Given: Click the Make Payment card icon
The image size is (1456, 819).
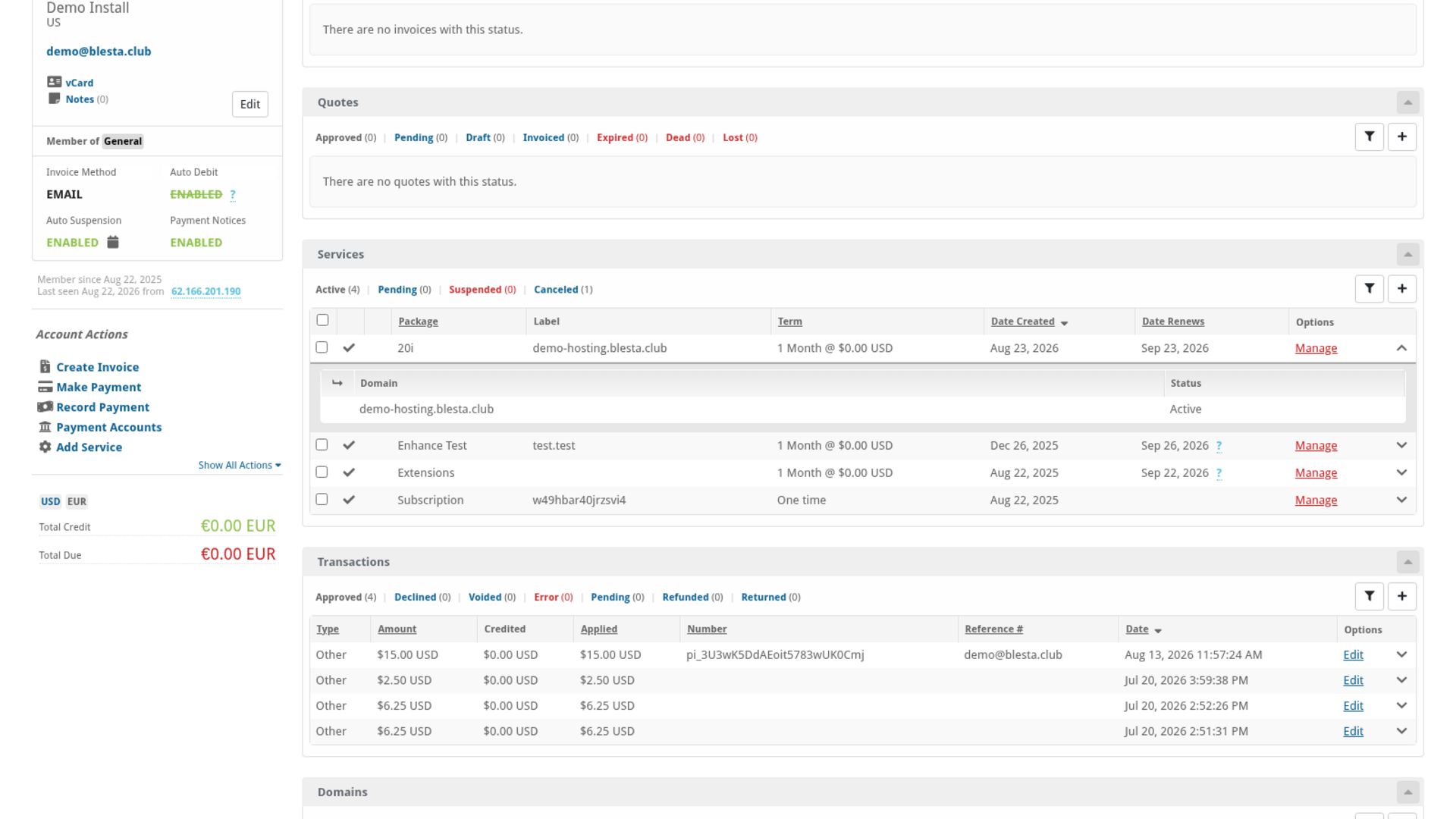Looking at the screenshot, I should (x=45, y=387).
